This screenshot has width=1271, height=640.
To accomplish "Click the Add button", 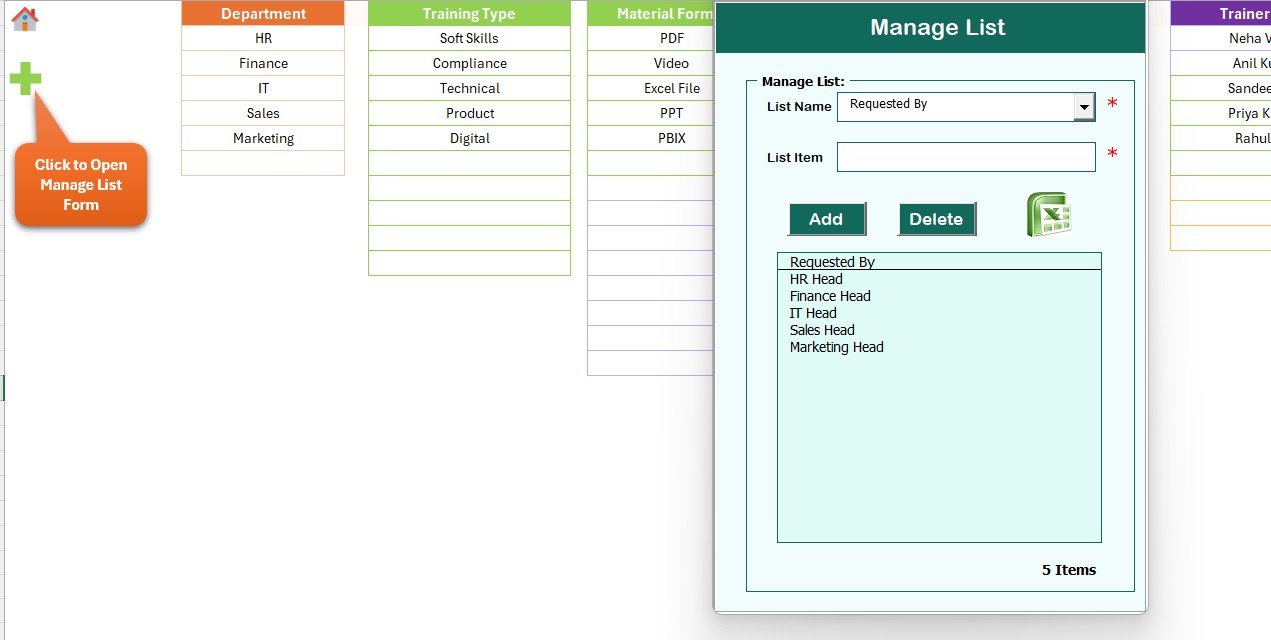I will coord(827,219).
